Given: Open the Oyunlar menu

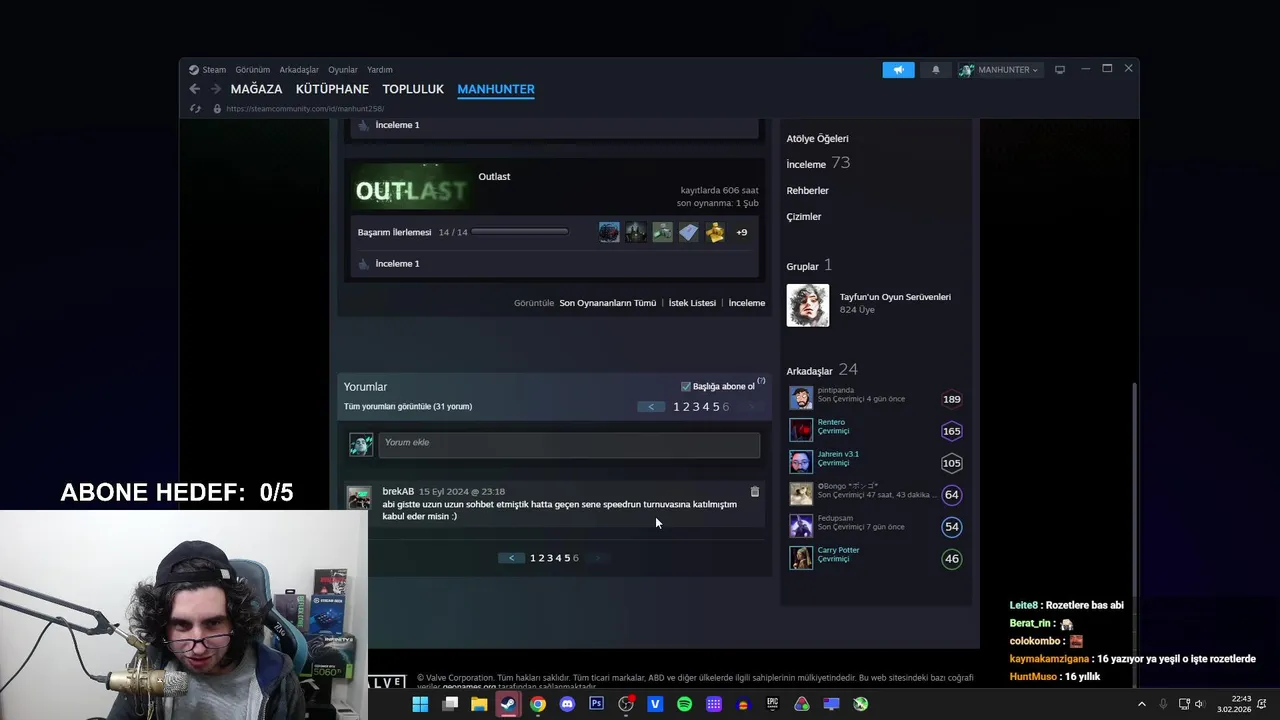Looking at the screenshot, I should click(x=343, y=70).
